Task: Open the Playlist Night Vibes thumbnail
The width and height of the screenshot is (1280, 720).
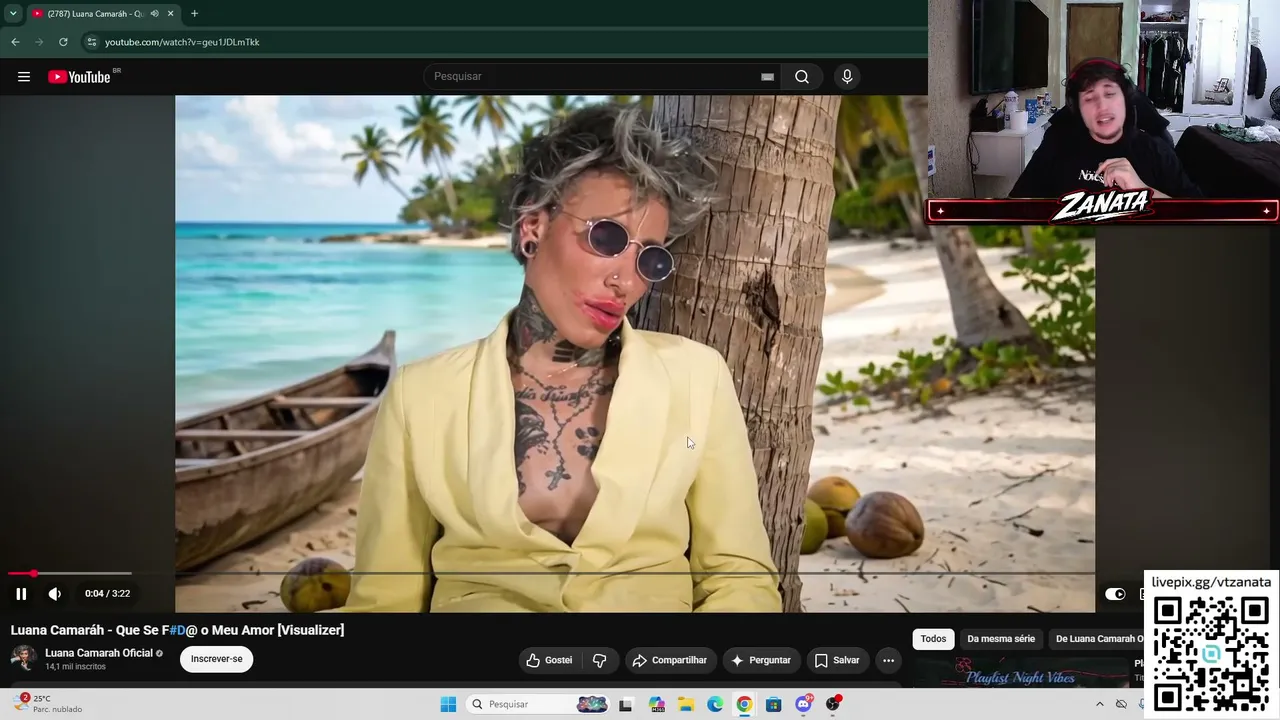Action: click(1020, 672)
